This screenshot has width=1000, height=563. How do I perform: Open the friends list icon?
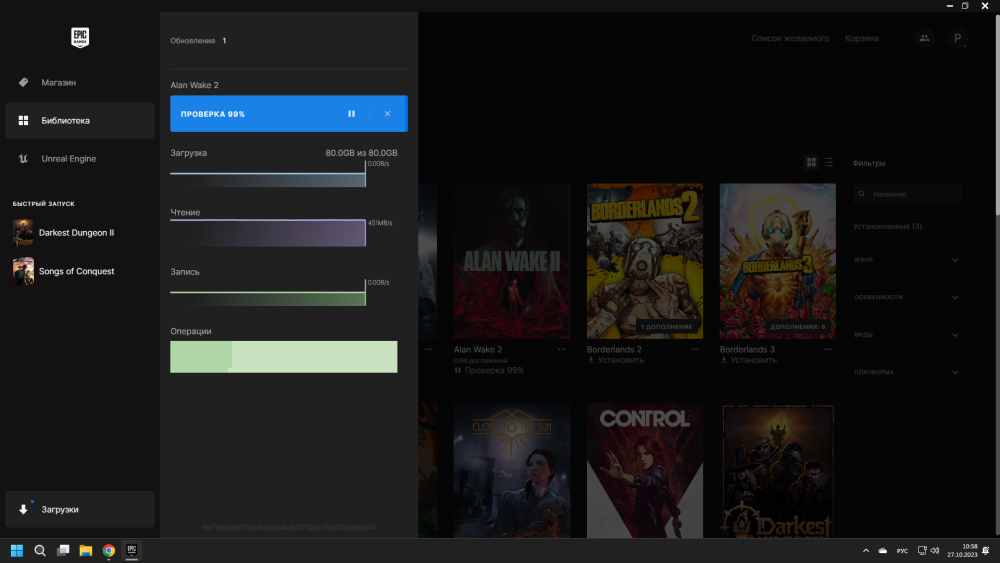pyautogui.click(x=923, y=38)
